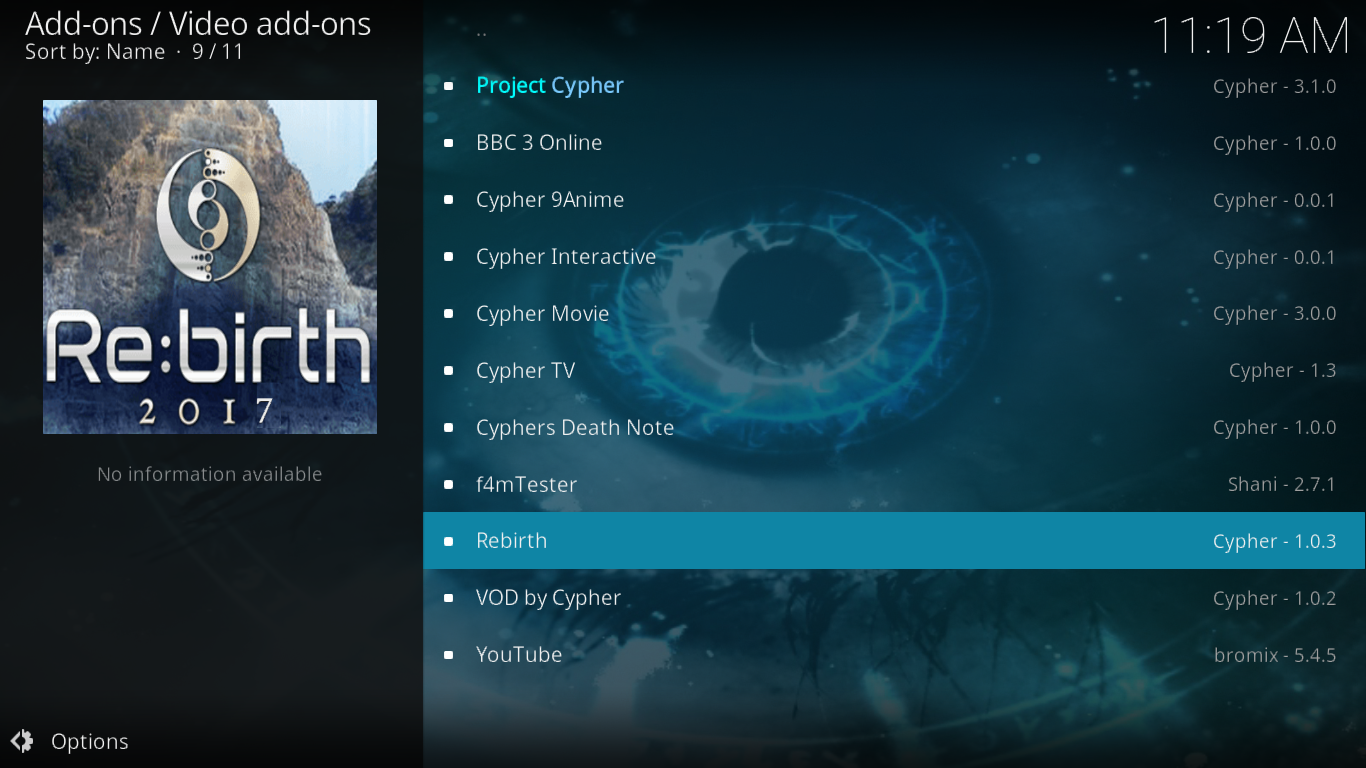
Task: Click bullet icon beside Cypher TV
Action: (x=449, y=371)
